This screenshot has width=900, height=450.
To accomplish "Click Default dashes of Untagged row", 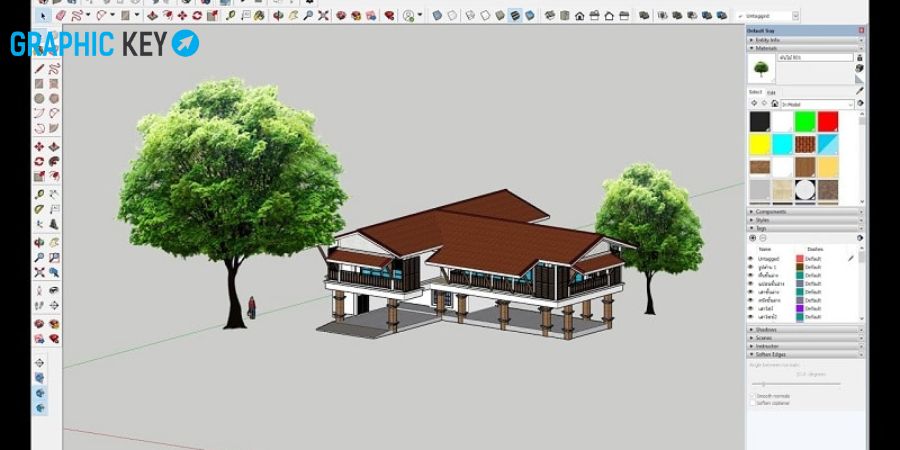I will tap(813, 258).
